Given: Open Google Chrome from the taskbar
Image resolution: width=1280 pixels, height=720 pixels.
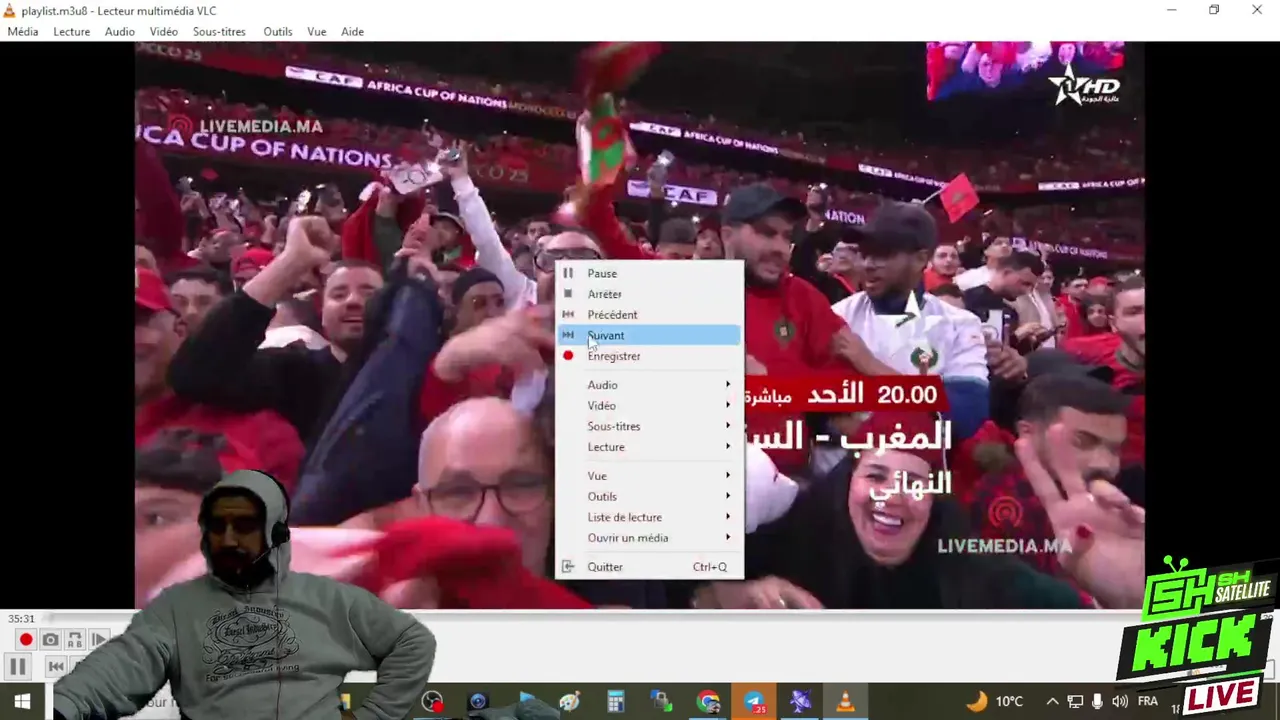Looking at the screenshot, I should tap(708, 702).
